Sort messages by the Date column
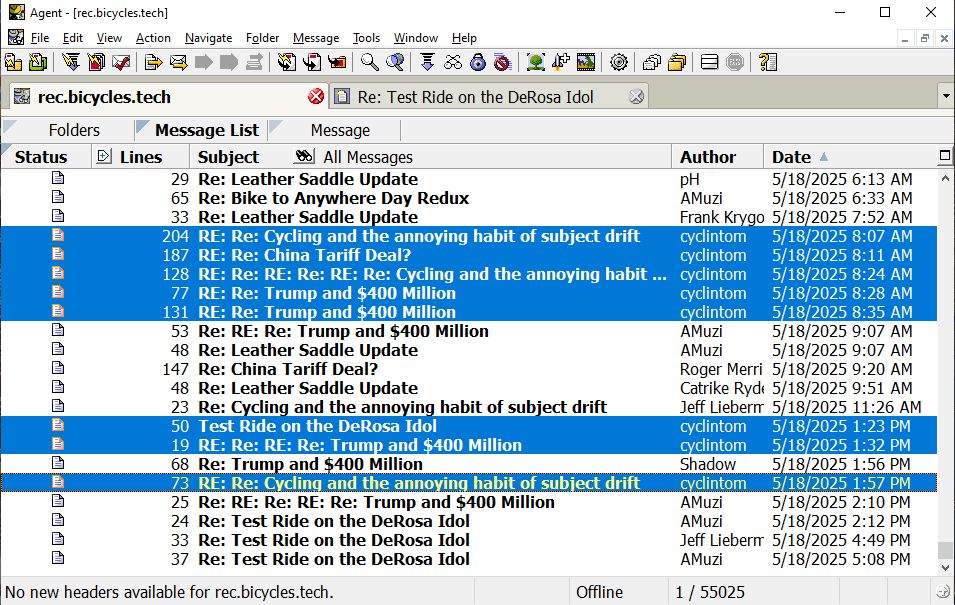The image size is (955, 605). [x=791, y=157]
